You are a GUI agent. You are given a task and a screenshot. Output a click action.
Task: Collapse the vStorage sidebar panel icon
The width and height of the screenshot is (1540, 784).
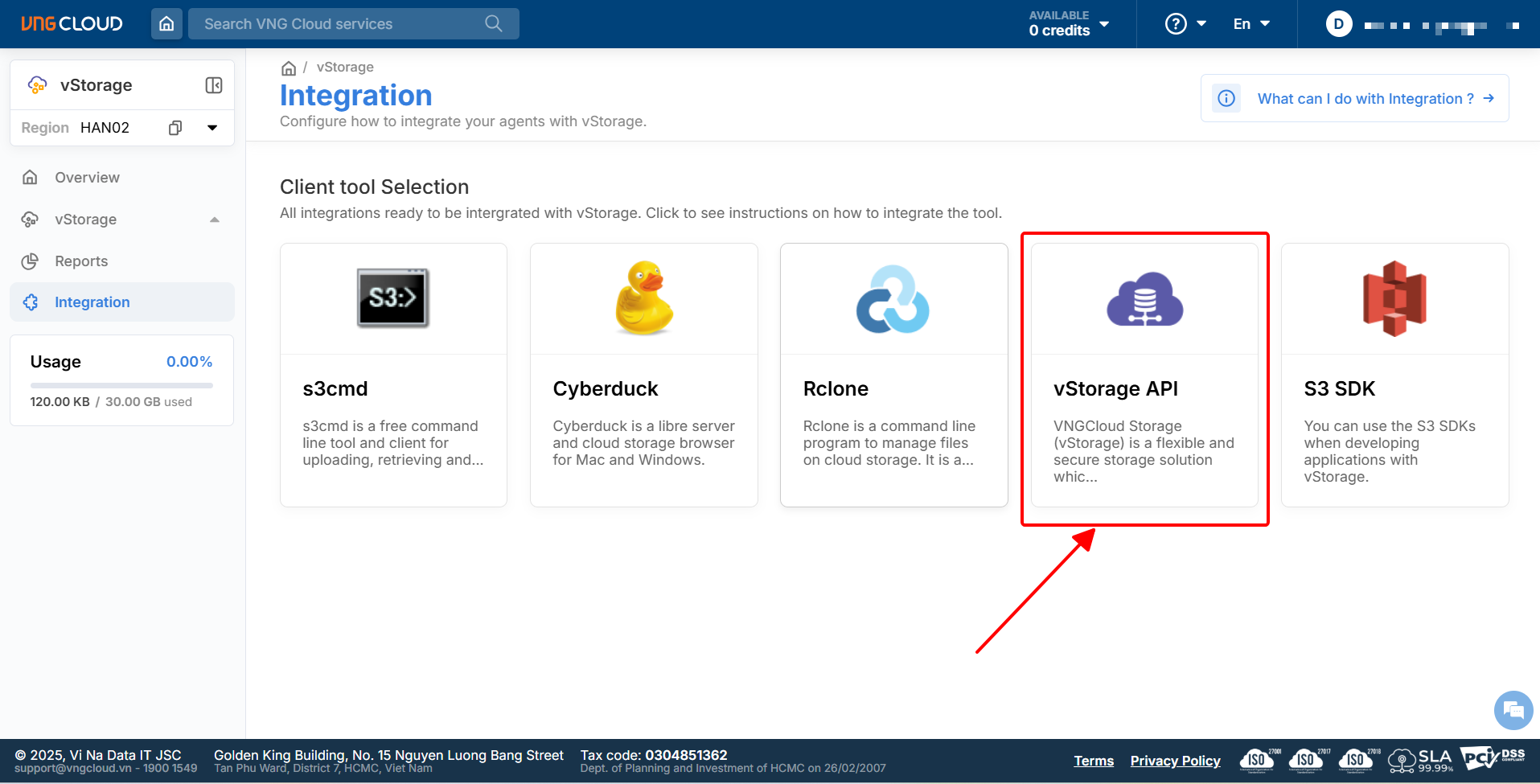[214, 85]
